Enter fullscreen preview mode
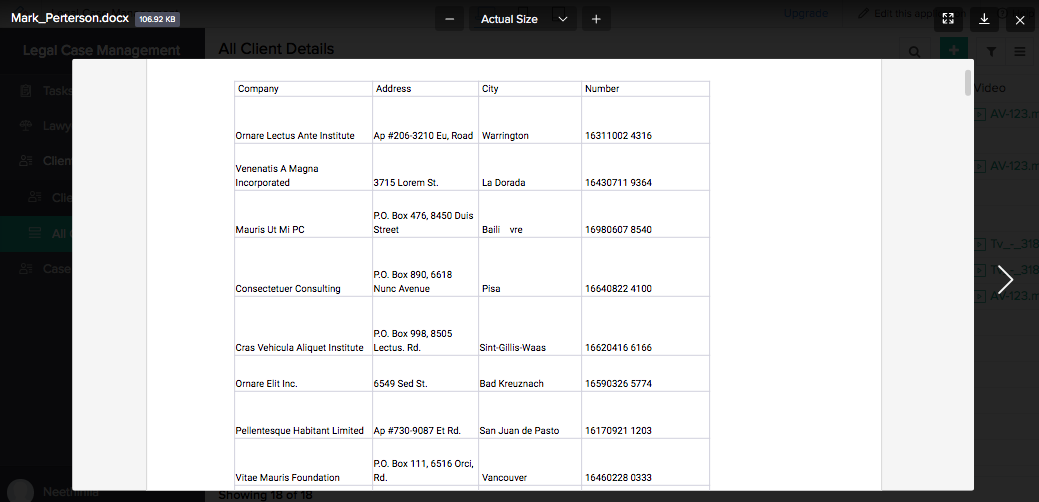Image resolution: width=1039 pixels, height=502 pixels. click(948, 19)
